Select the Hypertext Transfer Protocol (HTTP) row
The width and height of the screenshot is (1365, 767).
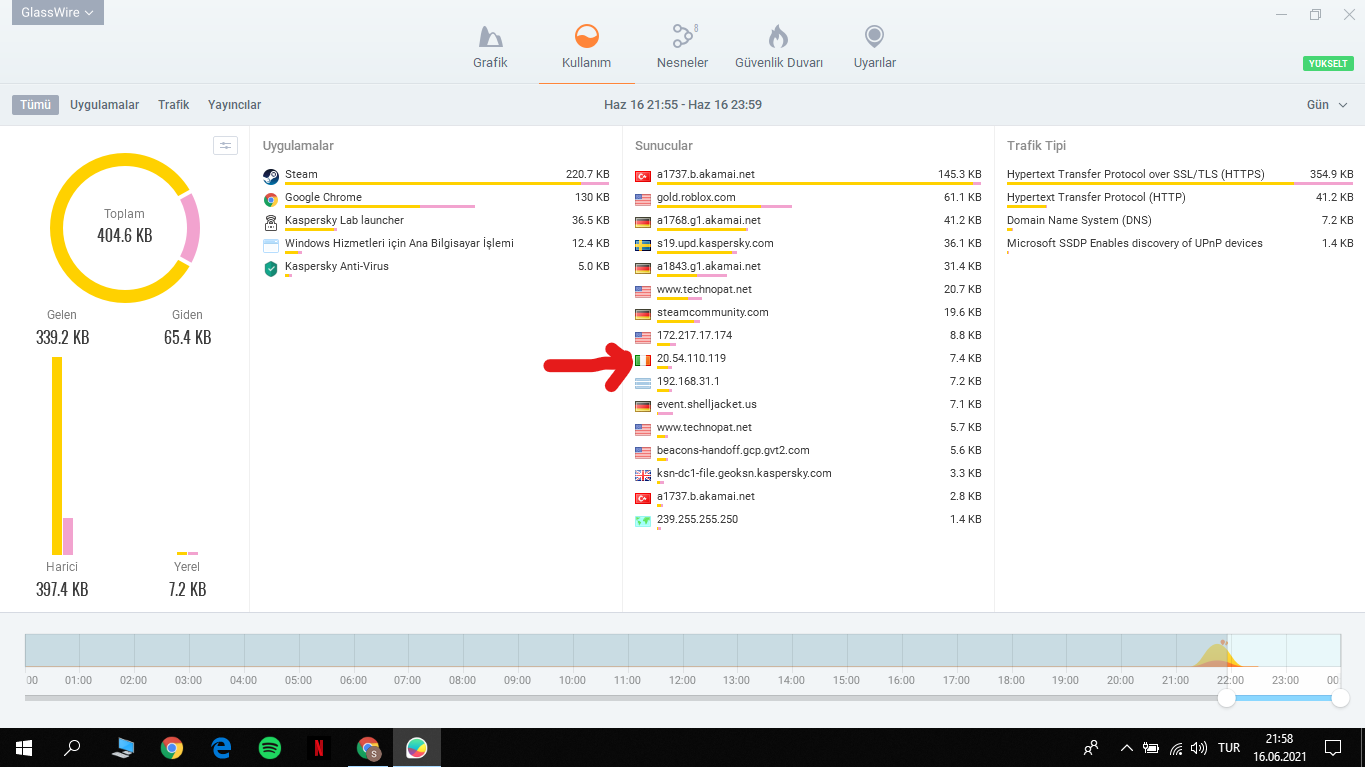coord(1180,199)
